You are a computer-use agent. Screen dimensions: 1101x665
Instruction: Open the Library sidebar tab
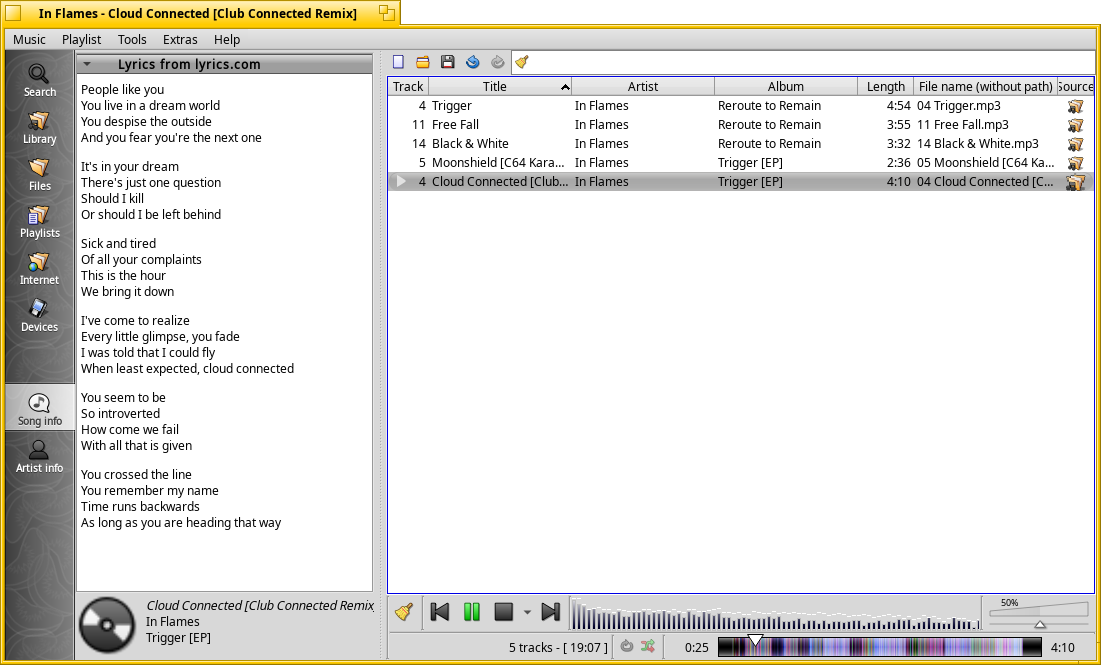pos(39,127)
